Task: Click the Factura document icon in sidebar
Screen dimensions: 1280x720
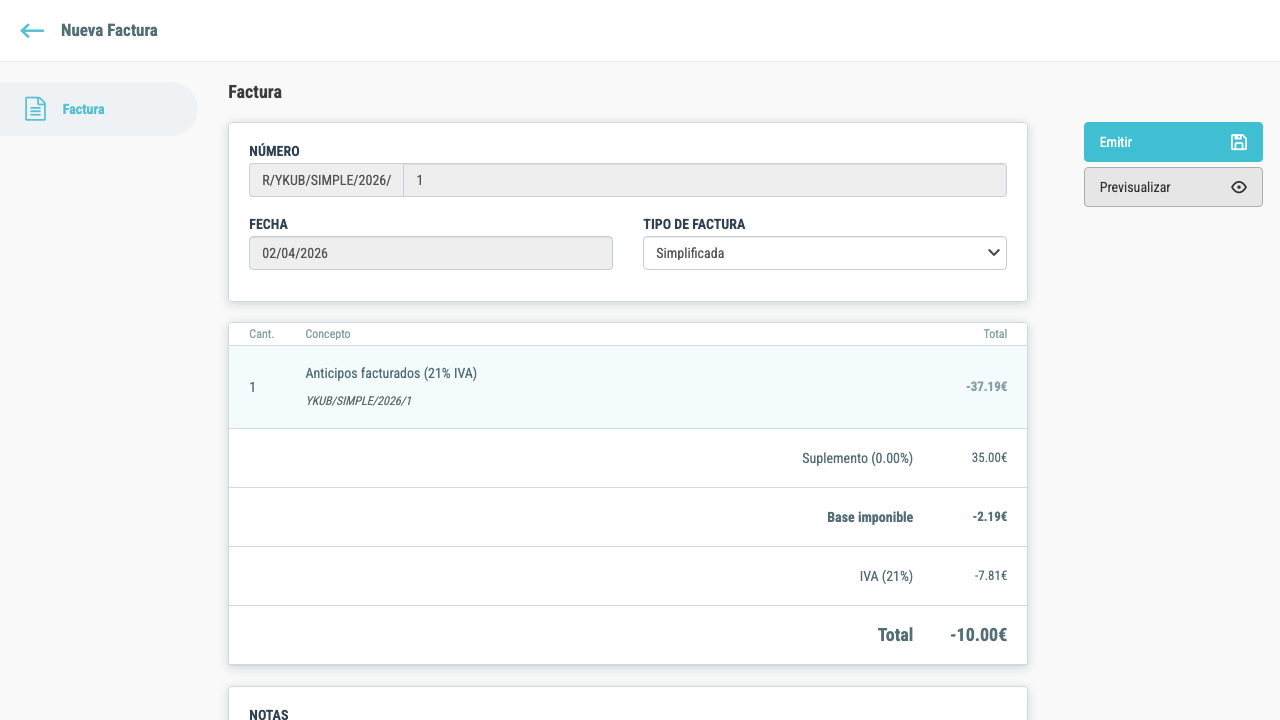Action: click(x=35, y=109)
